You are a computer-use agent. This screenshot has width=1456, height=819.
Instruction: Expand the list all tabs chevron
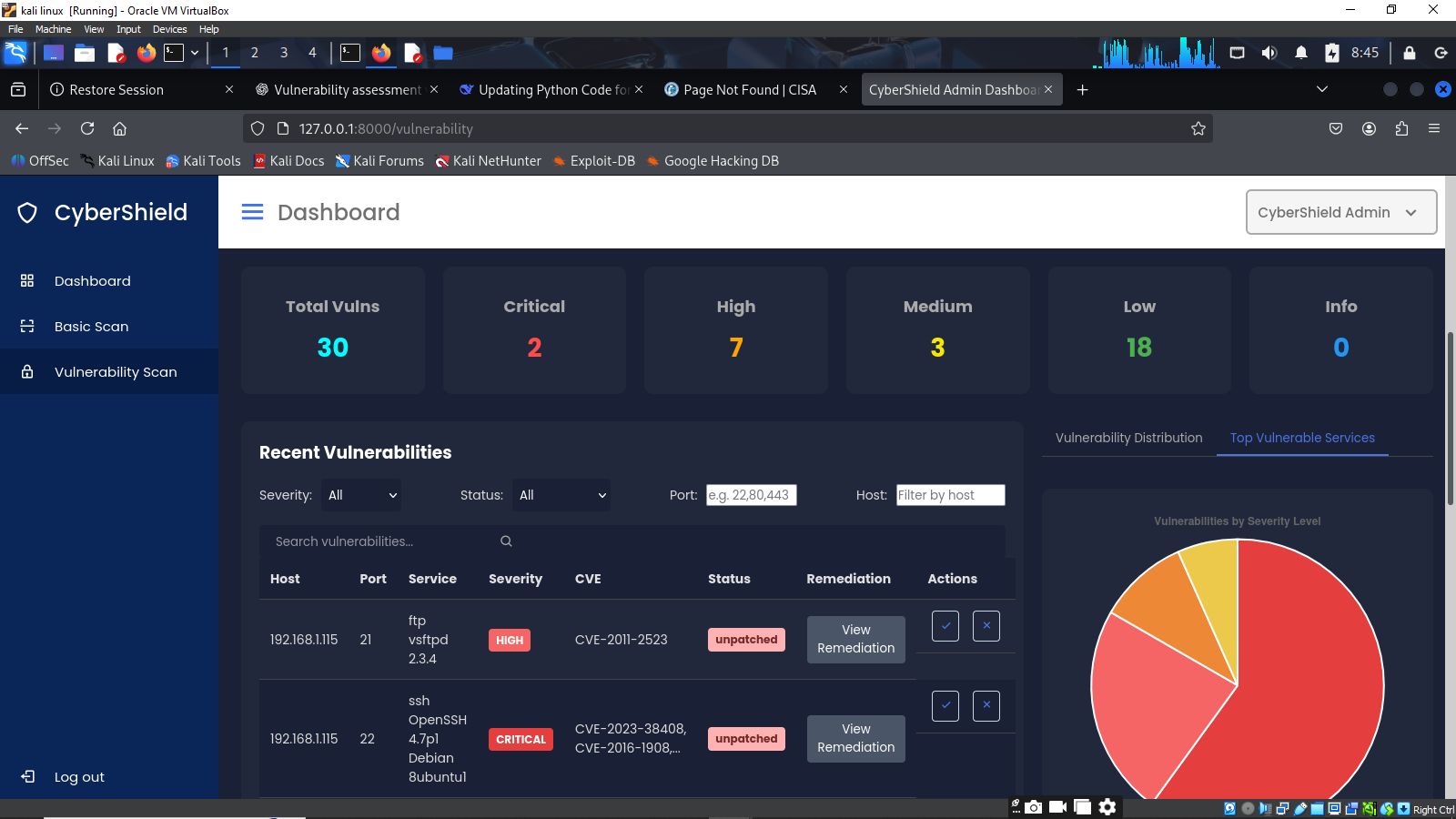point(1322,89)
